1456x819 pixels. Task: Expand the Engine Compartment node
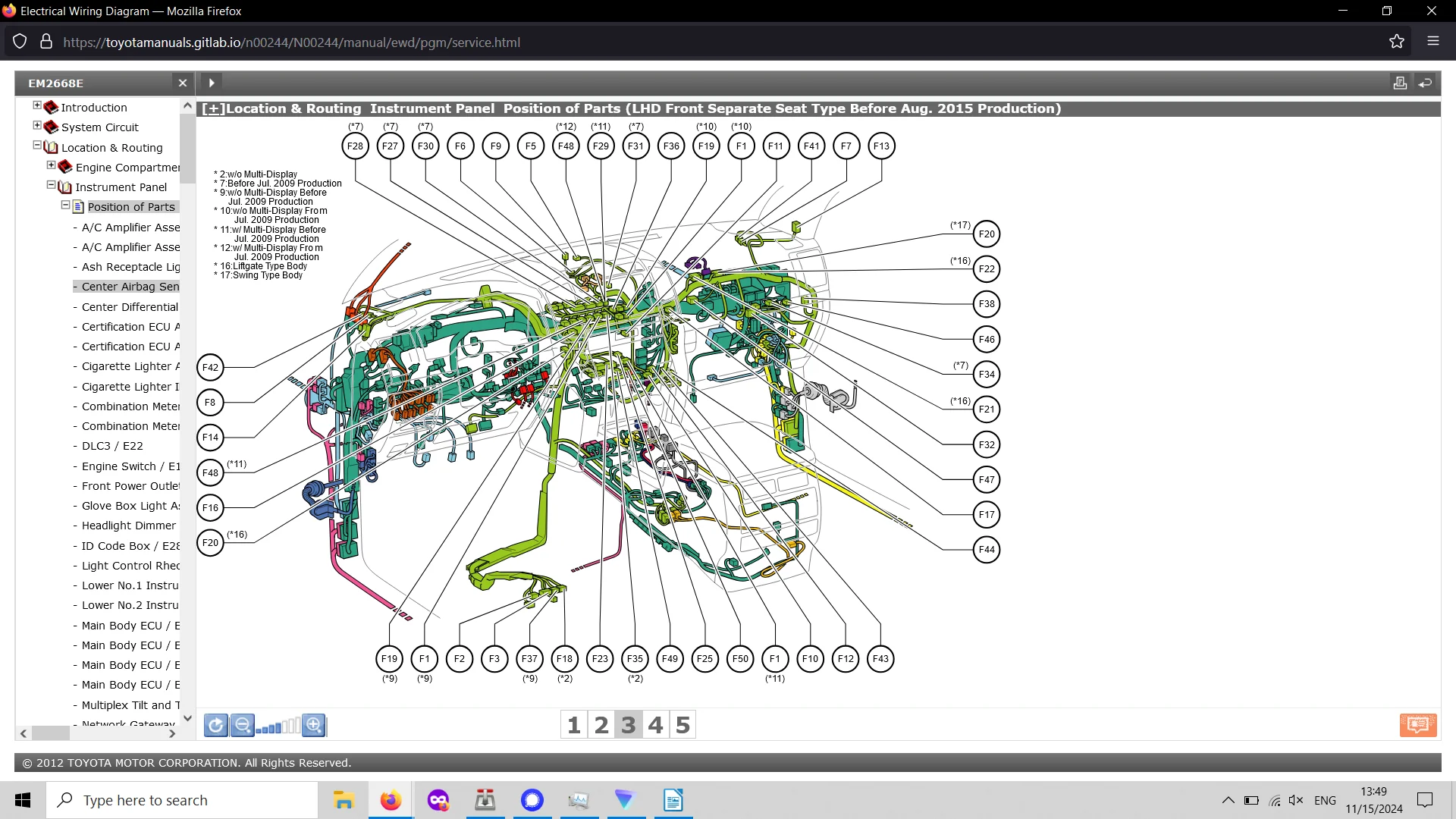tap(52, 165)
